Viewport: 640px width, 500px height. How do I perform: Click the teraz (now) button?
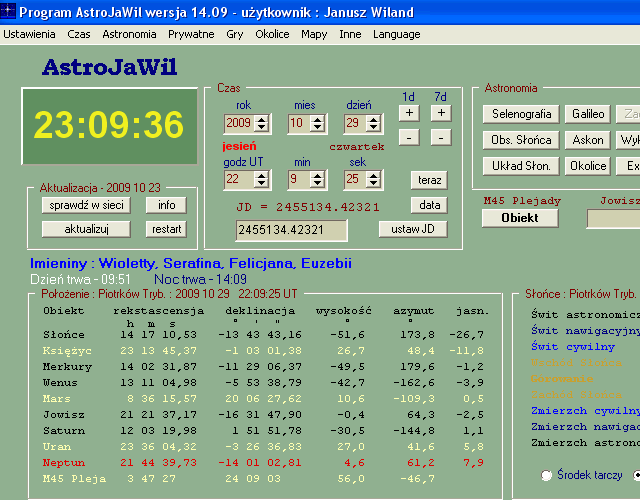coord(429,180)
